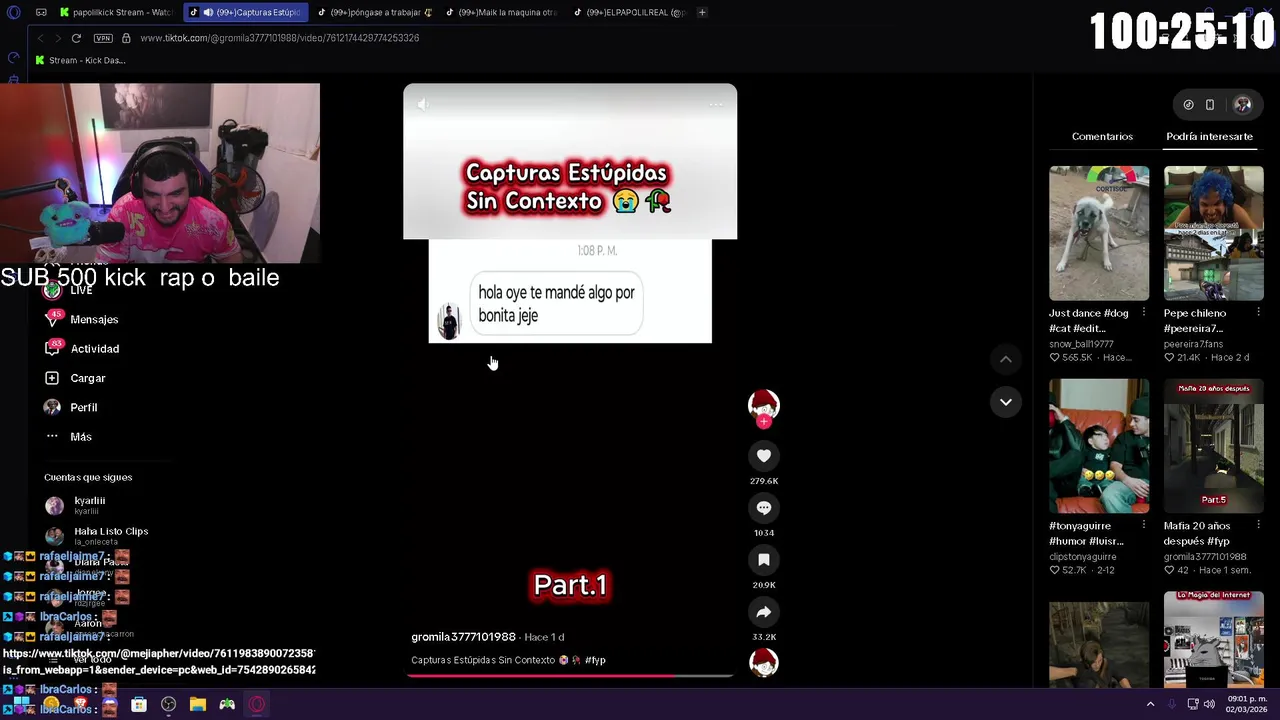1280x720 pixels.
Task: Open the video's comments bubble icon
Action: point(763,508)
